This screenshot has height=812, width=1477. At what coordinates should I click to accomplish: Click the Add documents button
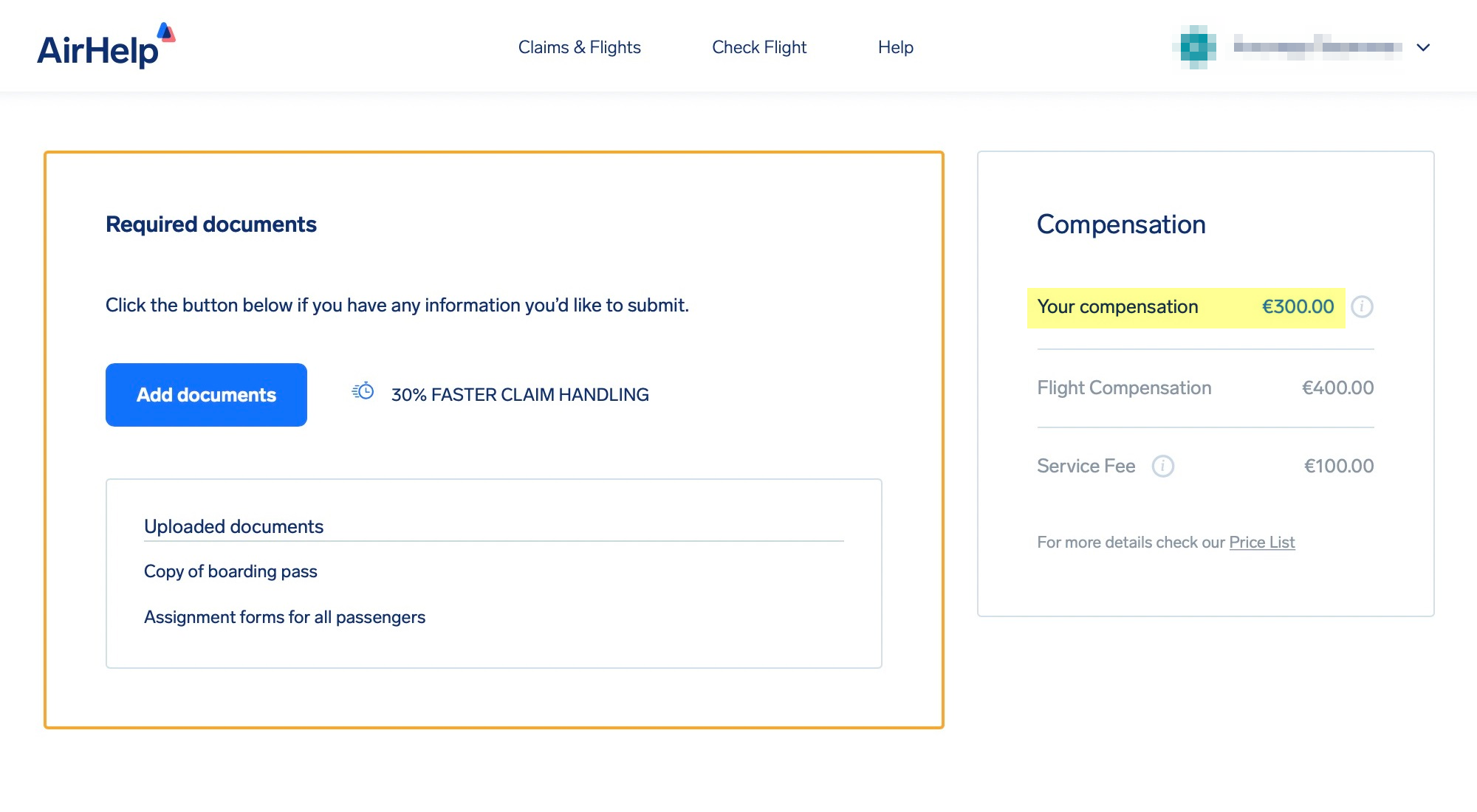click(206, 395)
